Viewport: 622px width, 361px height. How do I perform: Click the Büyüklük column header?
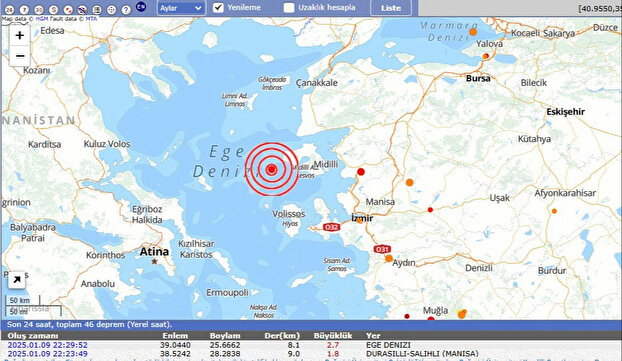click(x=333, y=336)
